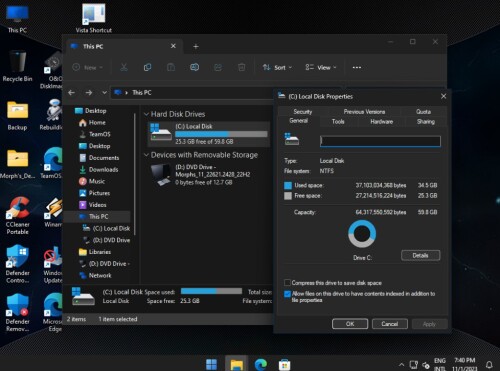Viewport: 500px width, 371px height.
Task: Click the chevron before This PC in address bar
Action: point(127,93)
